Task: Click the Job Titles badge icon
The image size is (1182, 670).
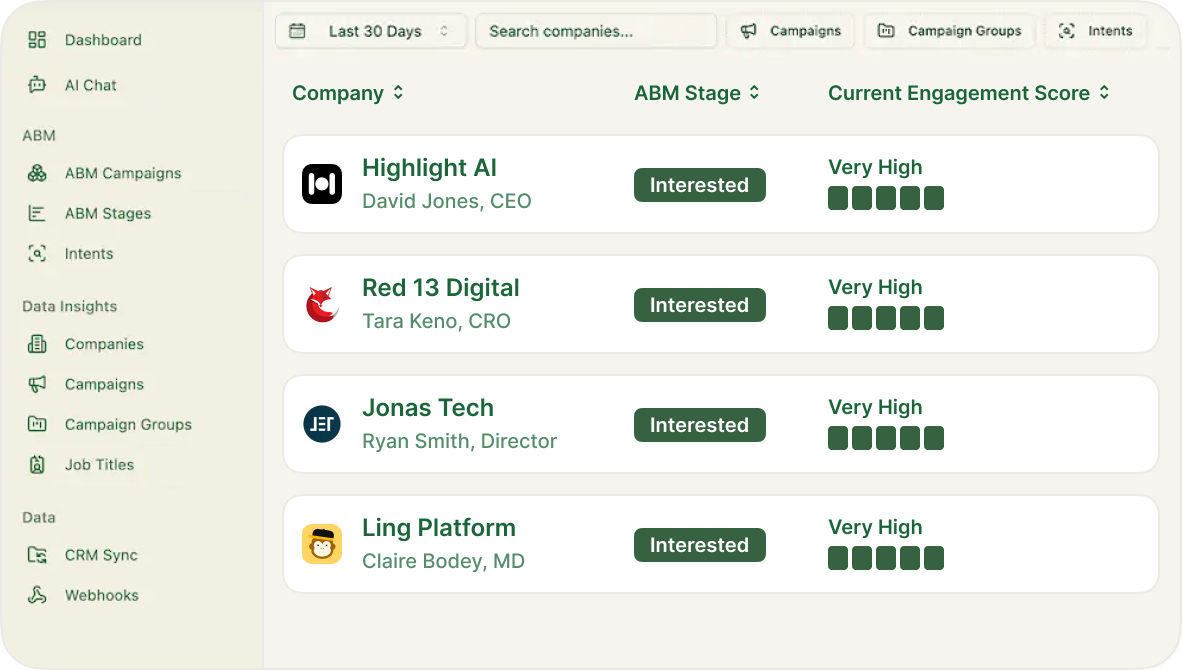Action: click(37, 465)
